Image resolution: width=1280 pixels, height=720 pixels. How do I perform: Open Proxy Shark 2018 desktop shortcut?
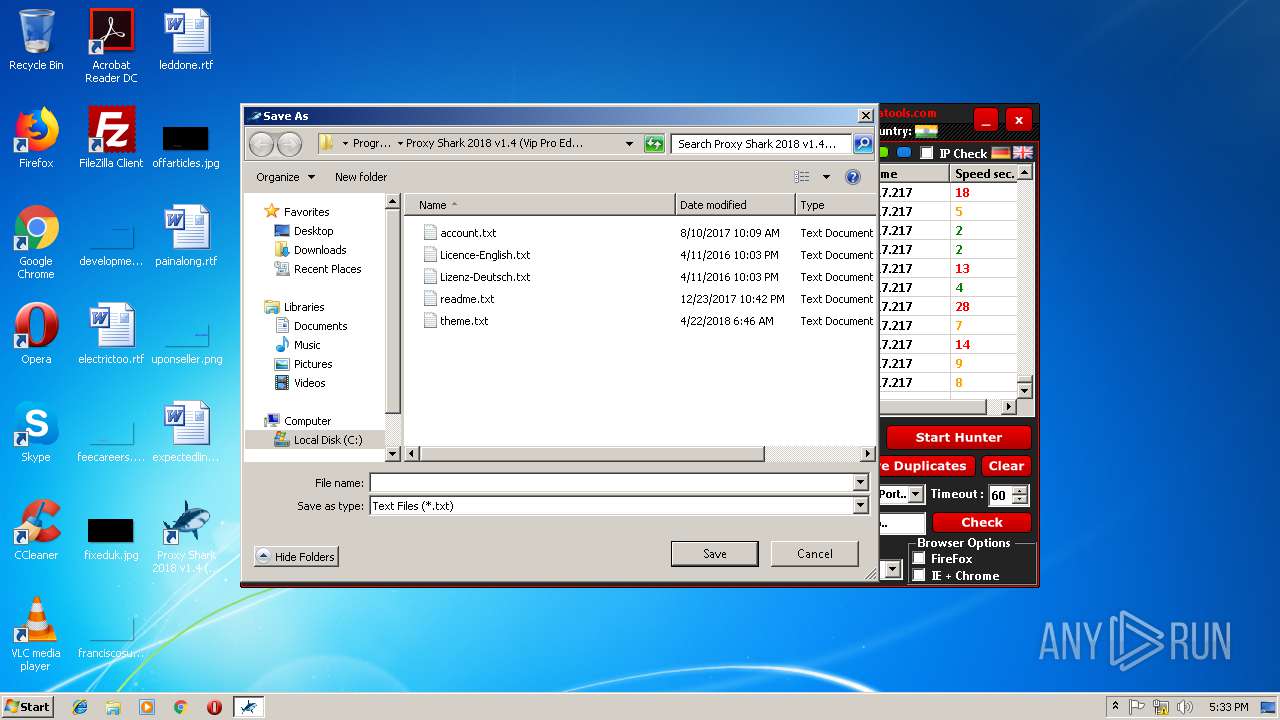coord(186,536)
